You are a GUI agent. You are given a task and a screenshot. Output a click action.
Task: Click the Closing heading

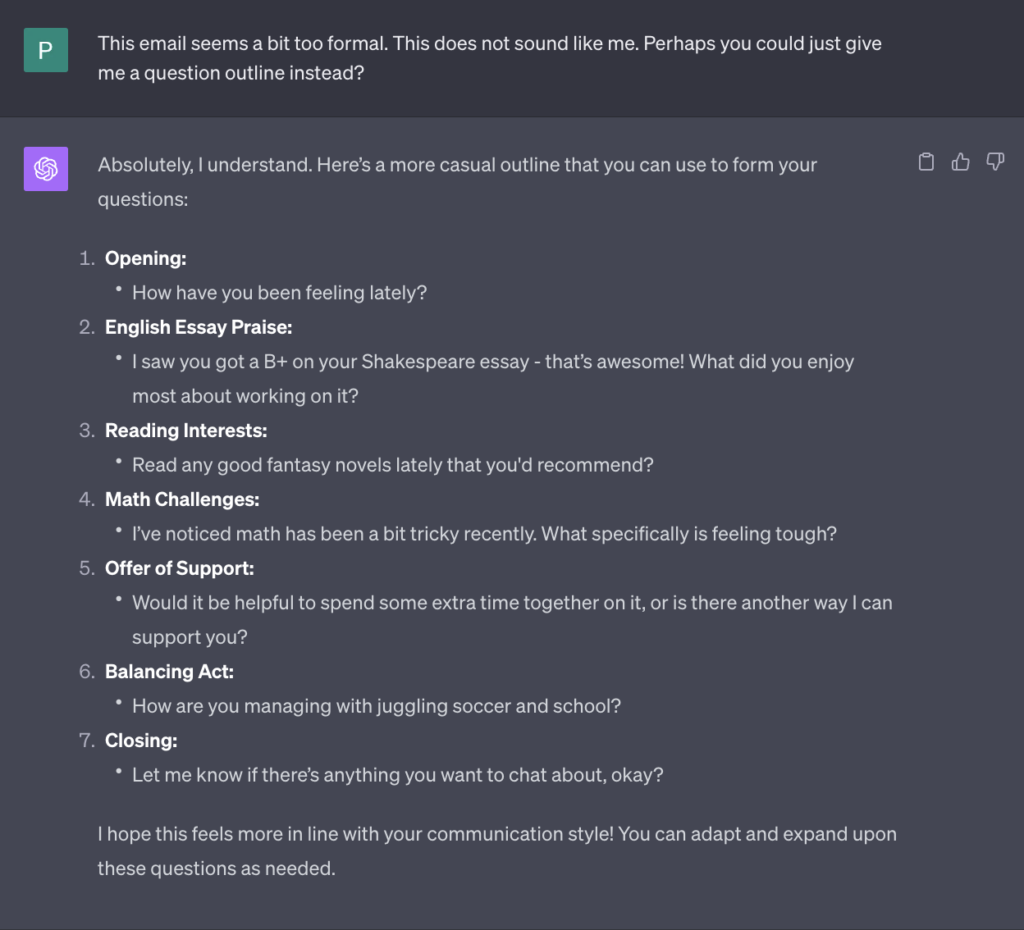coord(141,741)
